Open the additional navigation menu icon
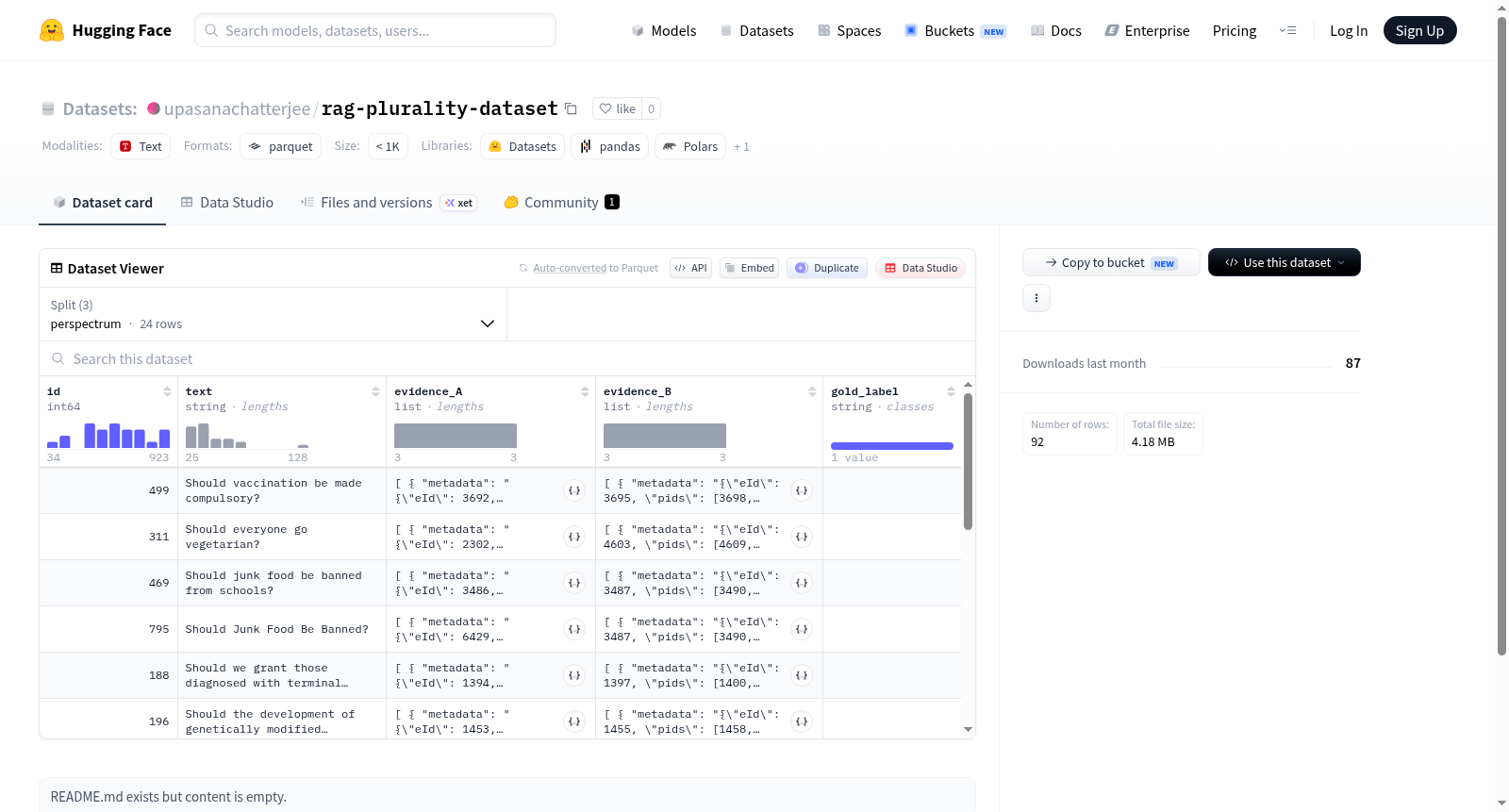Image resolution: width=1509 pixels, height=812 pixels. (1287, 30)
